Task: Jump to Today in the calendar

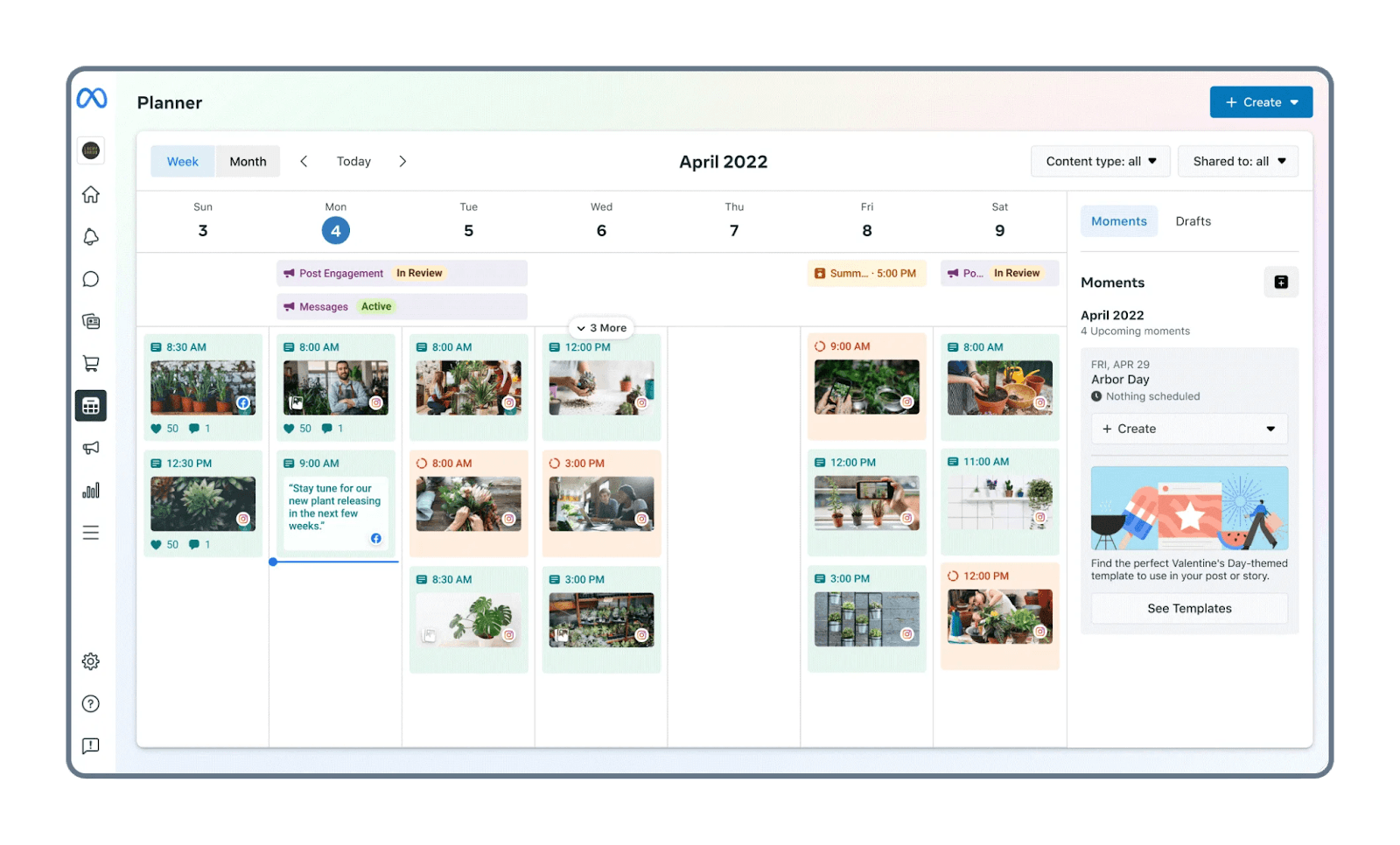Action: tap(353, 162)
